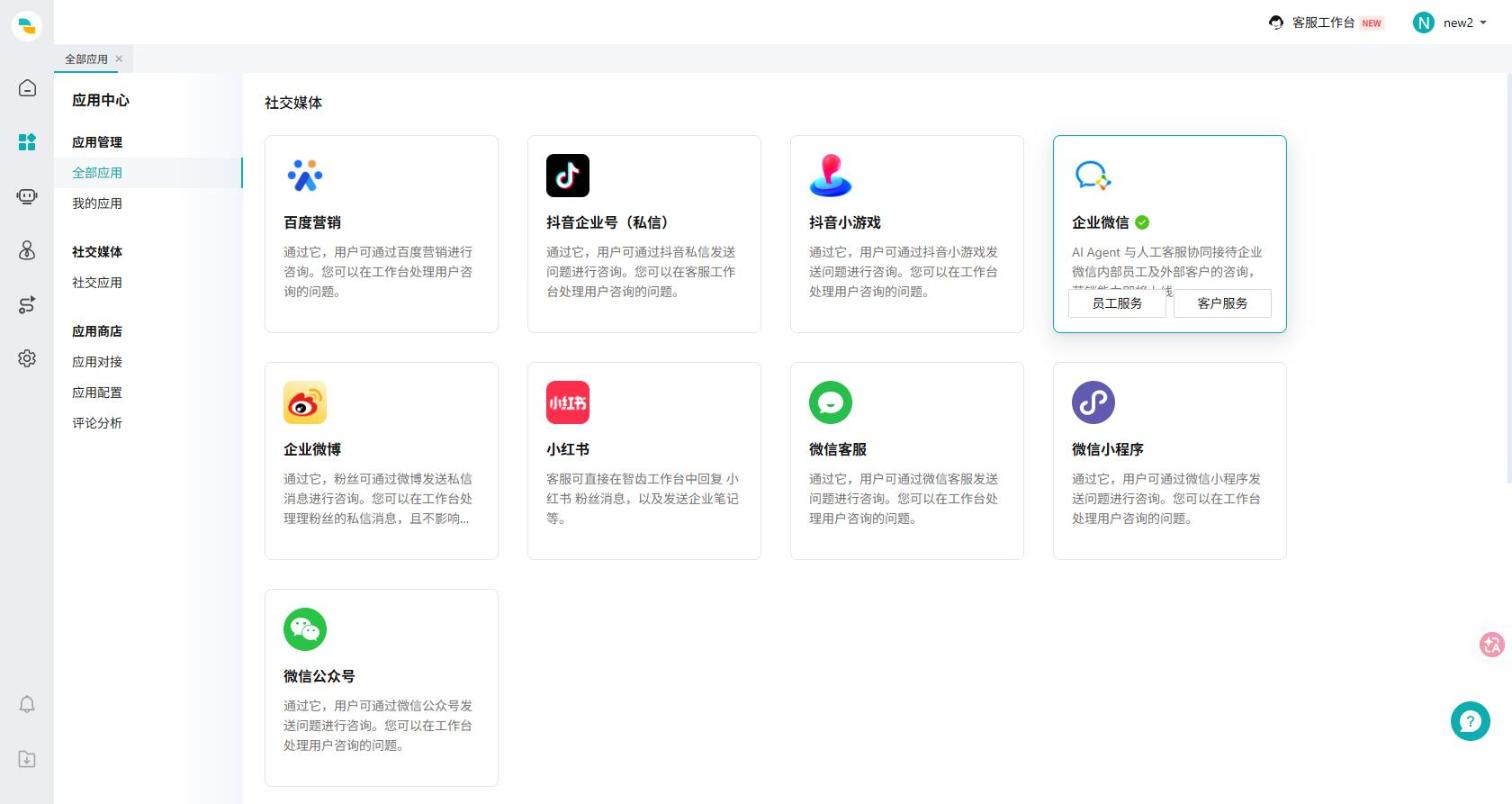Open the 百度营销 app icon
The image size is (1512, 804).
tap(305, 176)
